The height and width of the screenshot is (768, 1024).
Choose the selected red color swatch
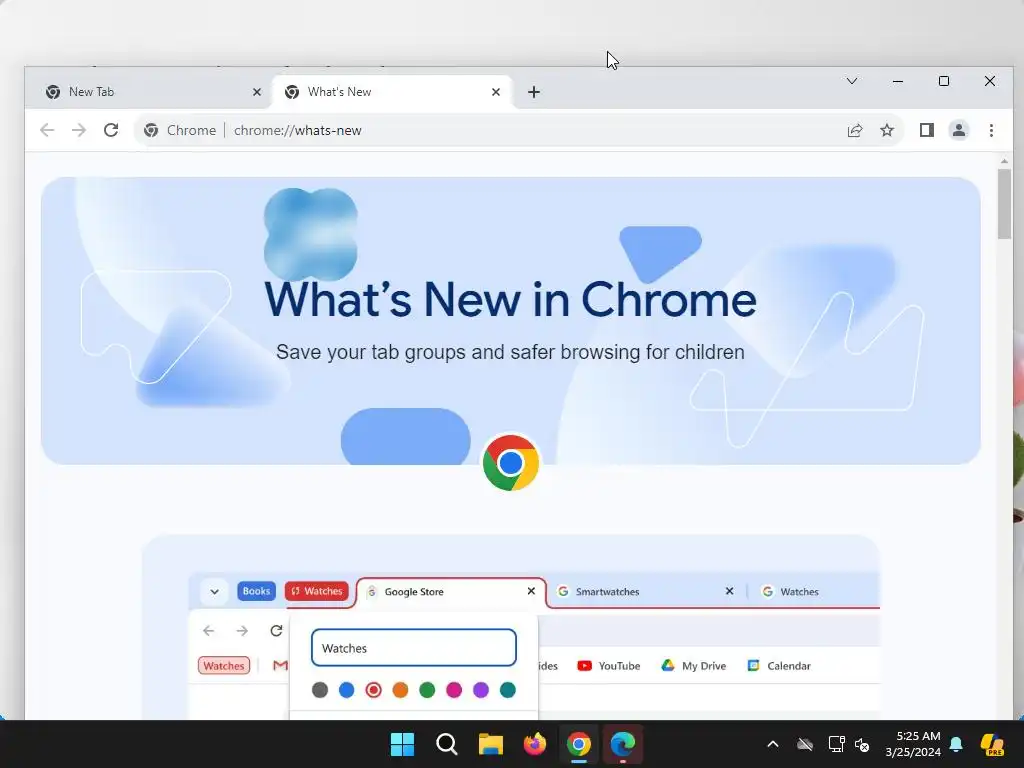(x=374, y=690)
